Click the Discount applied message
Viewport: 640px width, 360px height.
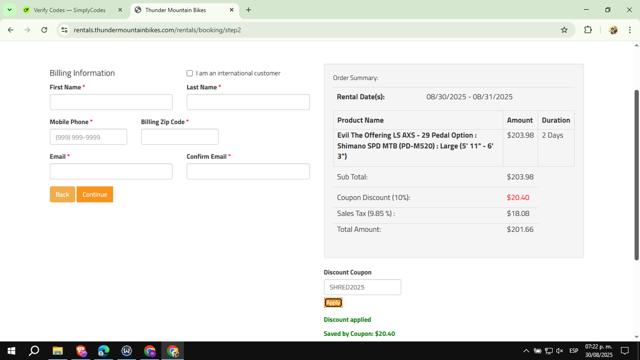(x=347, y=320)
